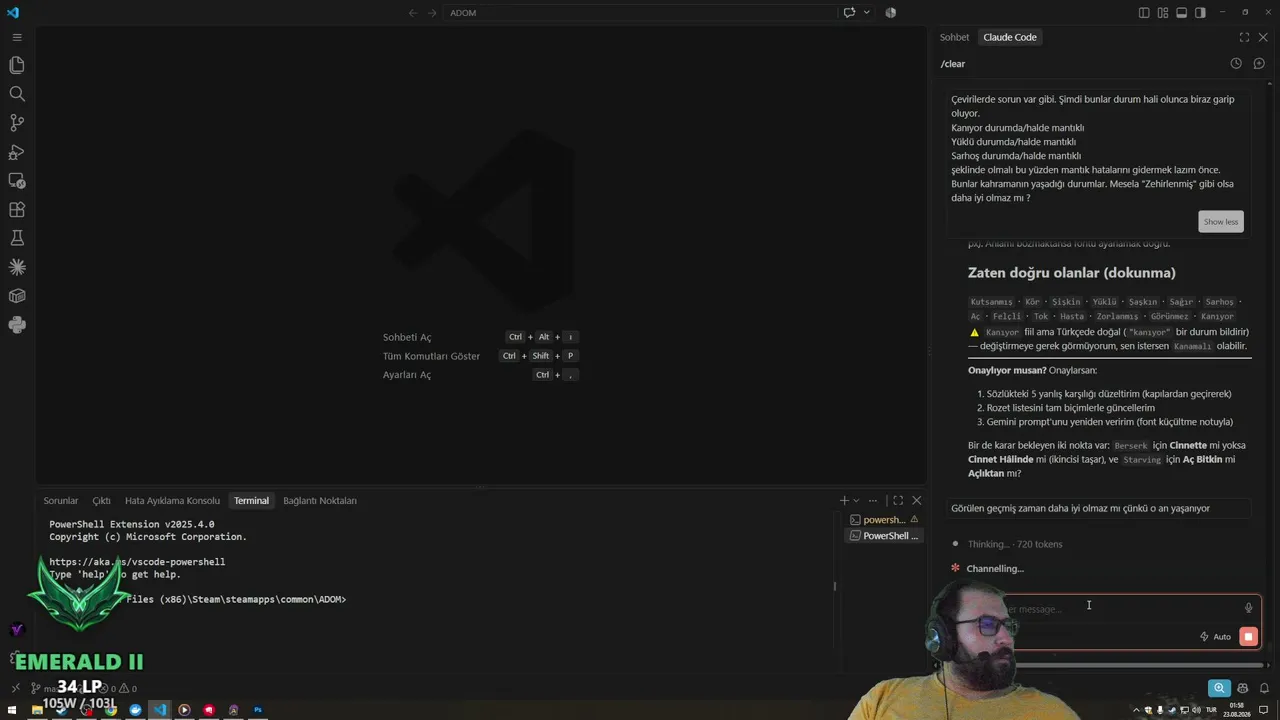1280x720 pixels.
Task: Click the 'Zaten doğru olanlar (dokunma)' heading
Action: click(x=1072, y=273)
